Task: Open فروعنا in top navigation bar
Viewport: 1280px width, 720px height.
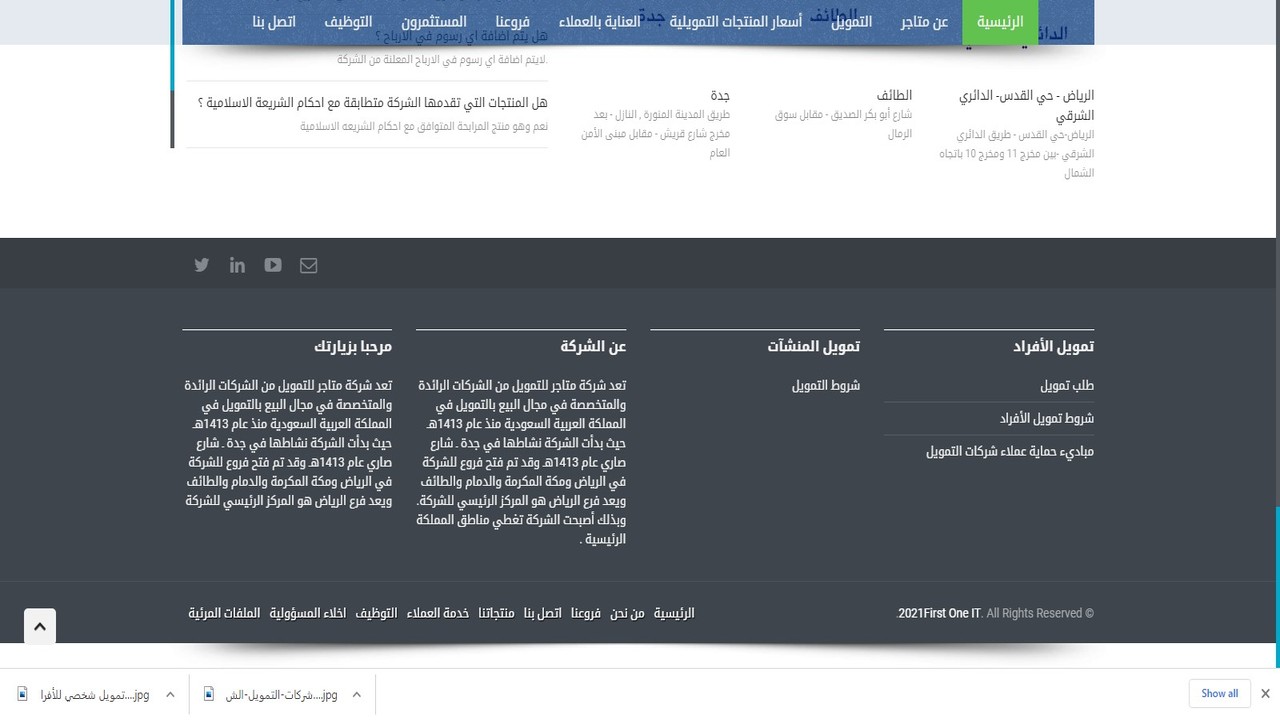Action: 513,21
